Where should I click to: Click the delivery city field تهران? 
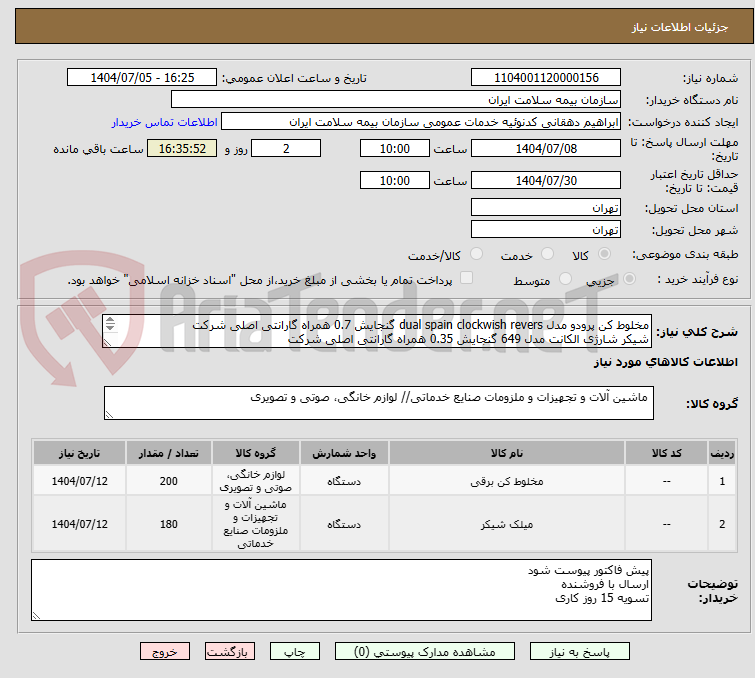pos(546,229)
